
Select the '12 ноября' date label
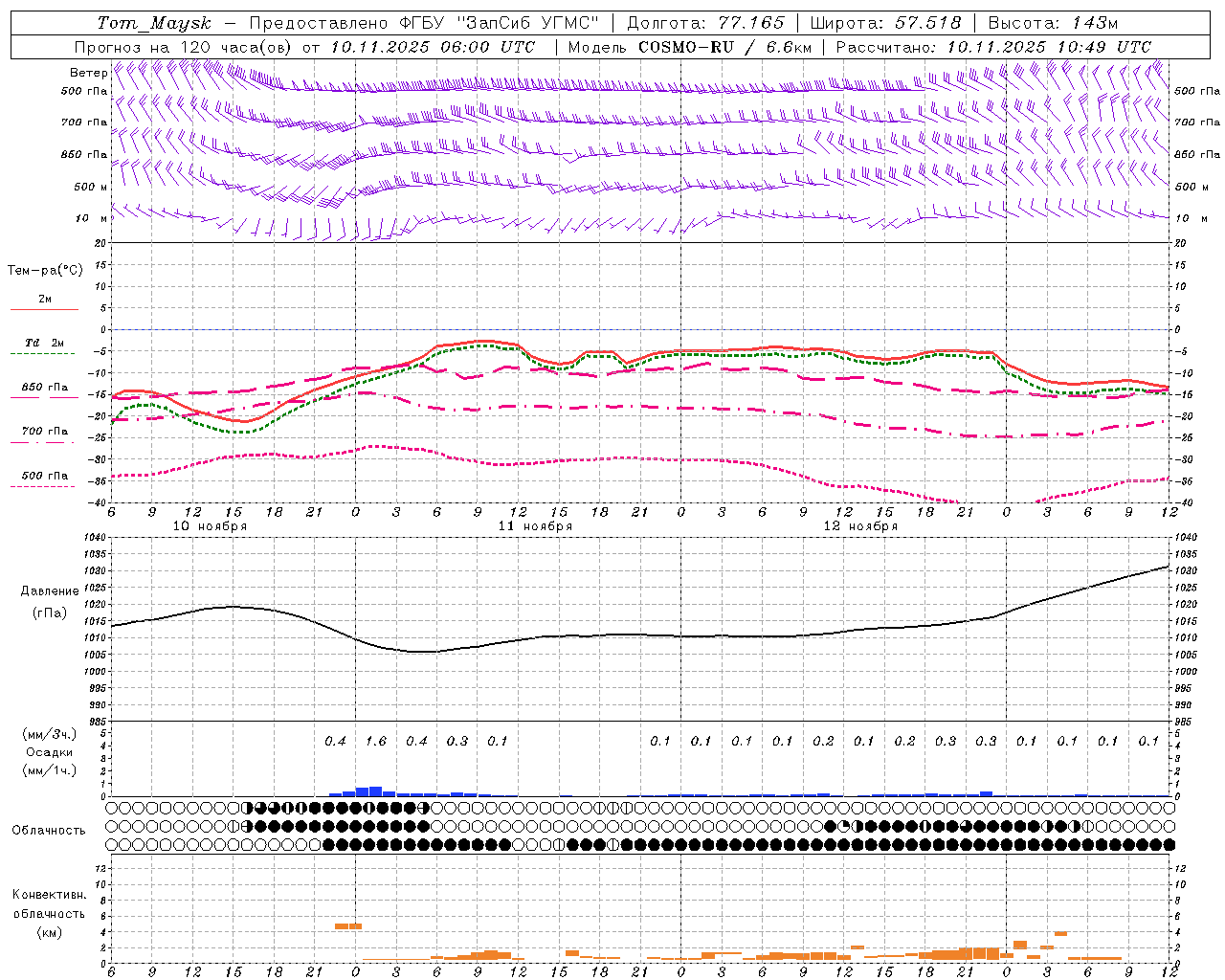(860, 526)
